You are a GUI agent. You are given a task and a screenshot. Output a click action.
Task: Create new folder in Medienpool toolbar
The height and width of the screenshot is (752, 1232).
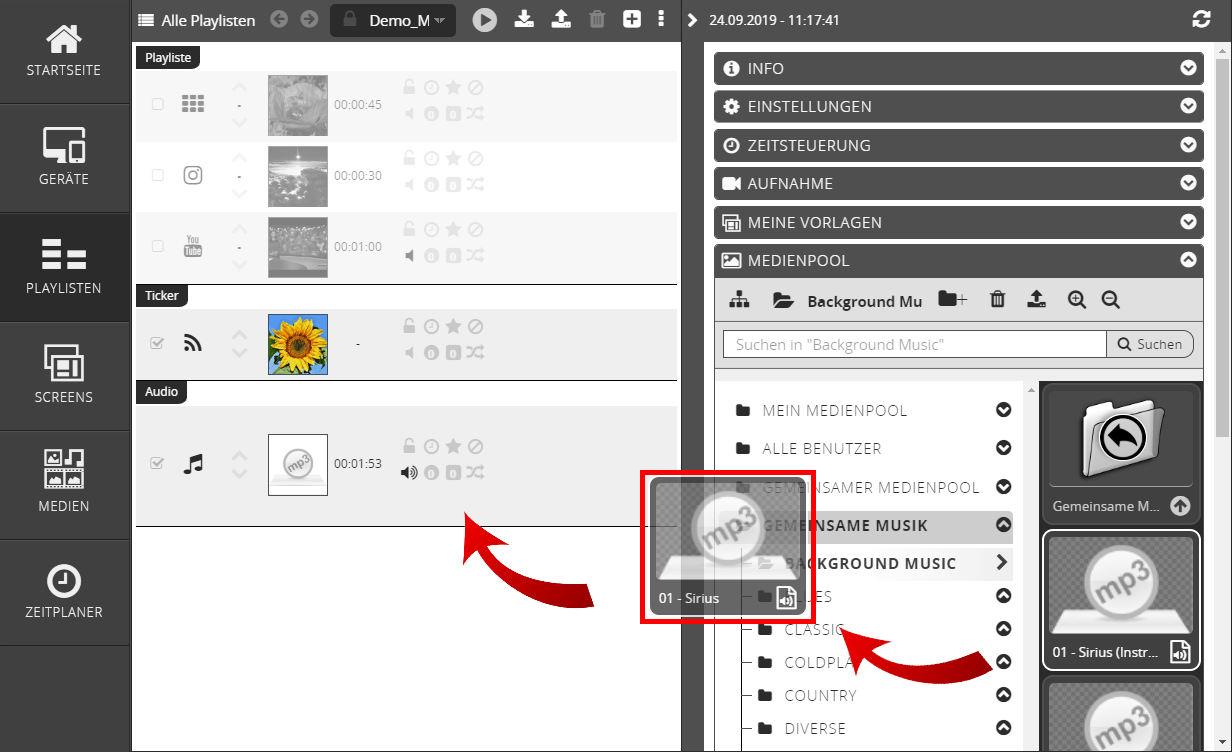(952, 299)
